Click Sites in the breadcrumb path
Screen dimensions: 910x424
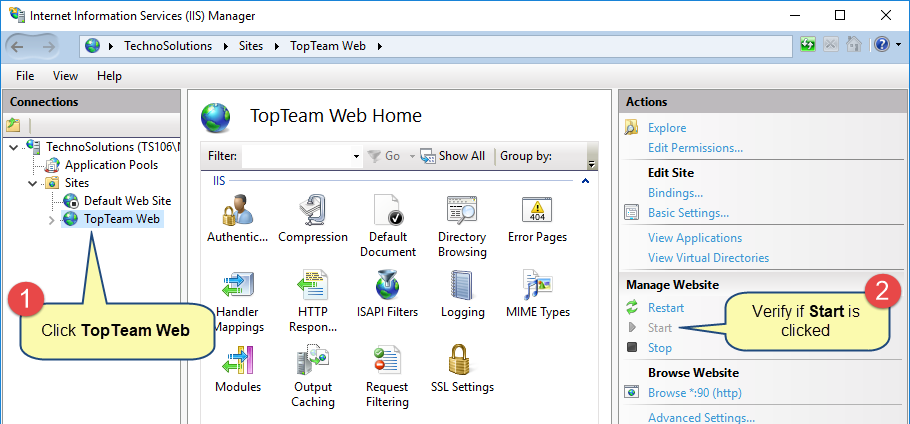pos(251,46)
